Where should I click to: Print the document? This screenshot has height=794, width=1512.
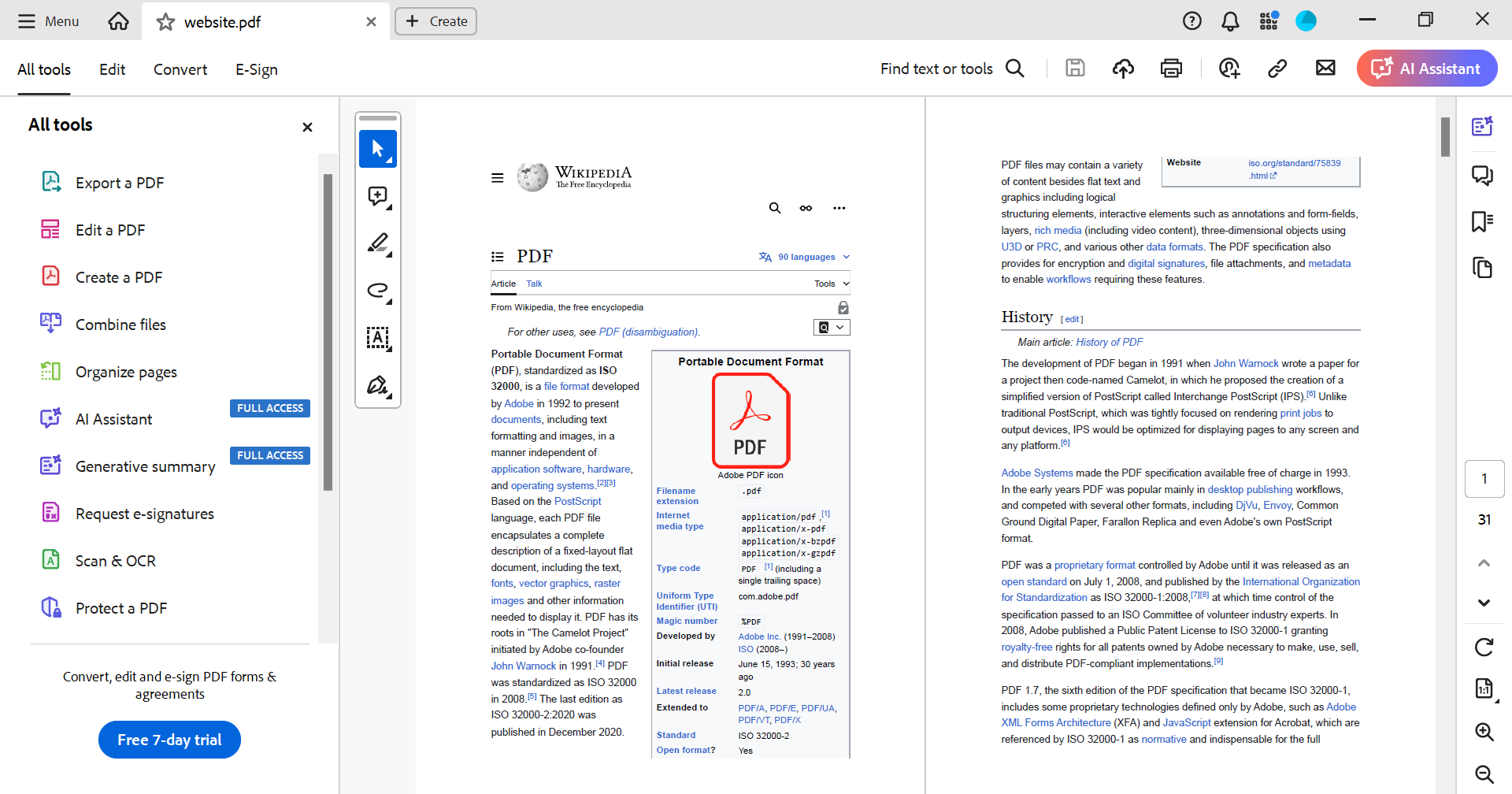point(1171,69)
